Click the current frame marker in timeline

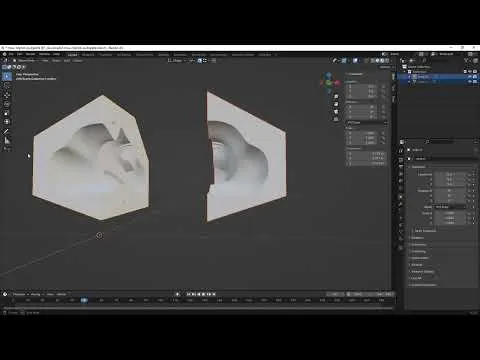click(x=84, y=300)
